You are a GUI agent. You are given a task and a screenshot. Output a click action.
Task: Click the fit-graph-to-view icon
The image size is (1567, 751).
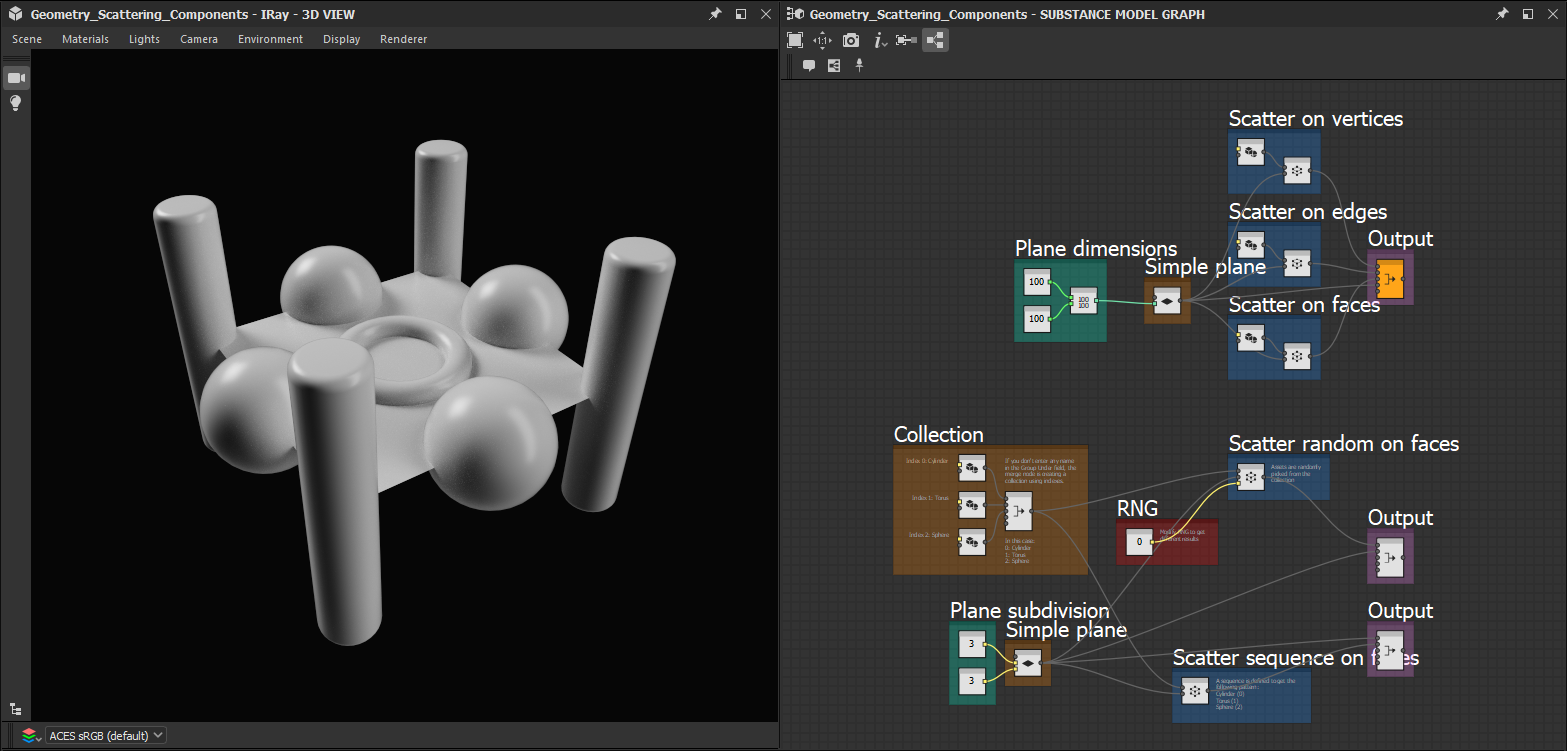tap(795, 40)
